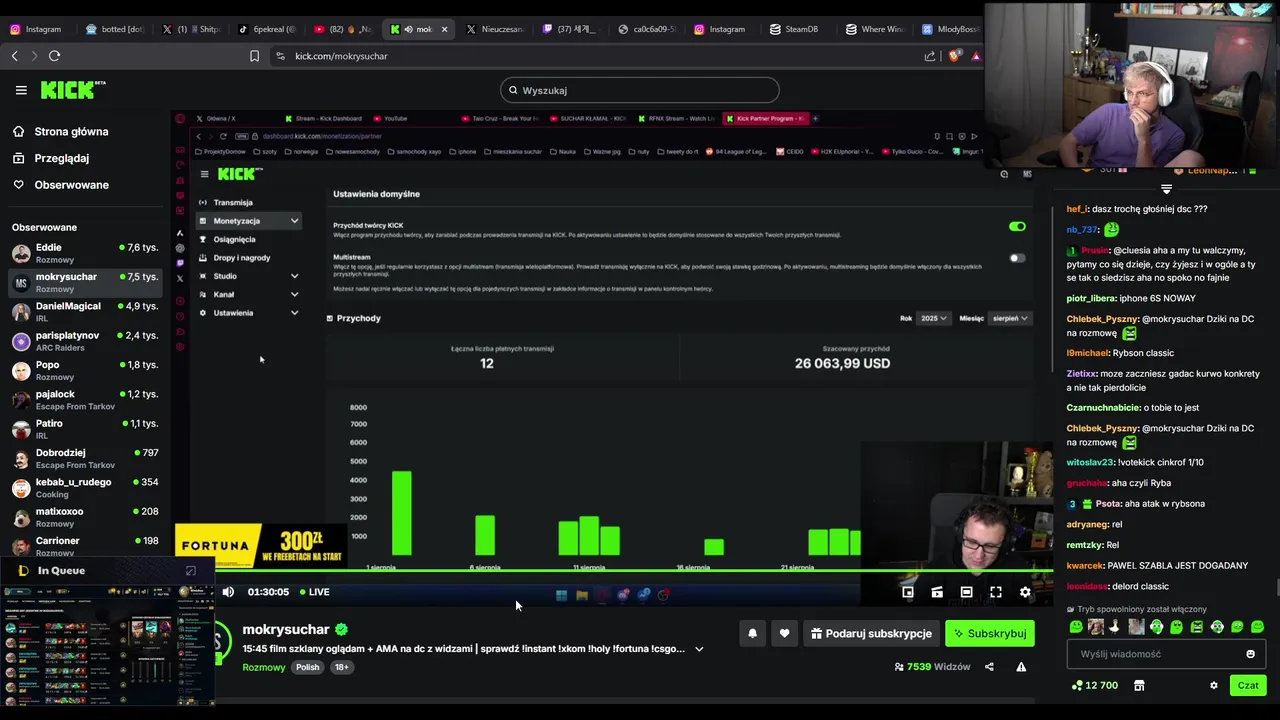Click the Fortuna 300zł banner
This screenshot has height=720, width=1280.
tap(260, 546)
